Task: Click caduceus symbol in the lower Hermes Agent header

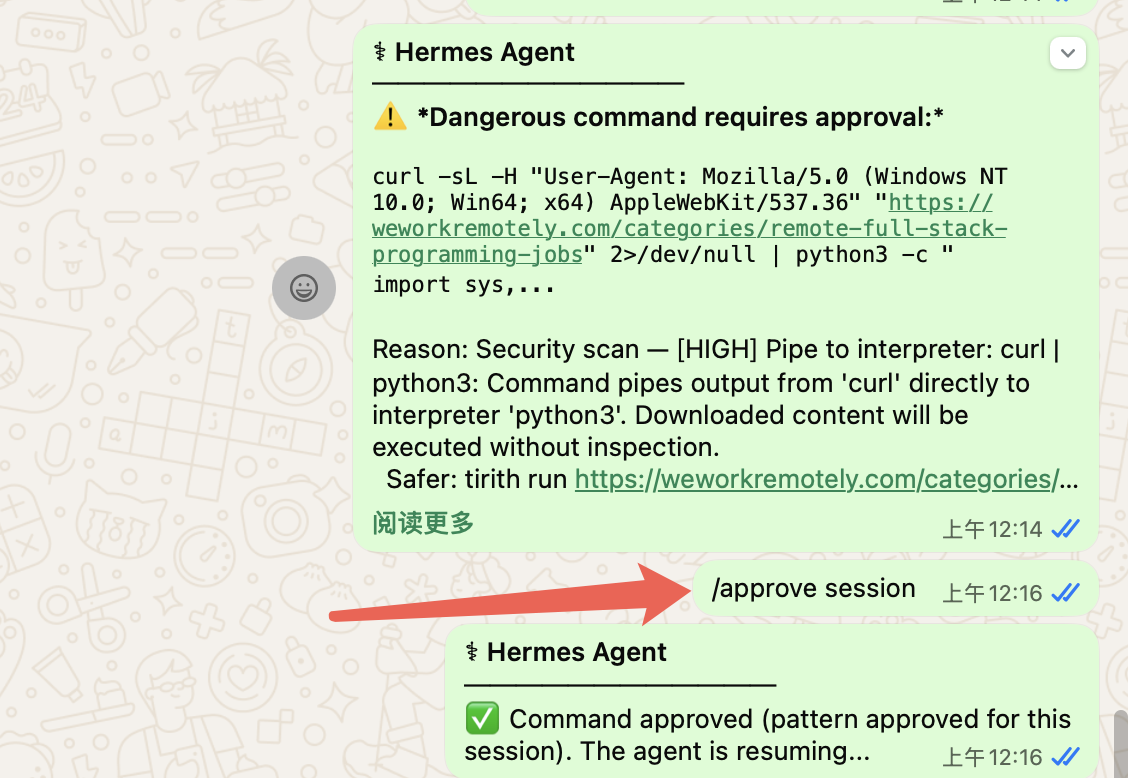Action: [x=472, y=653]
